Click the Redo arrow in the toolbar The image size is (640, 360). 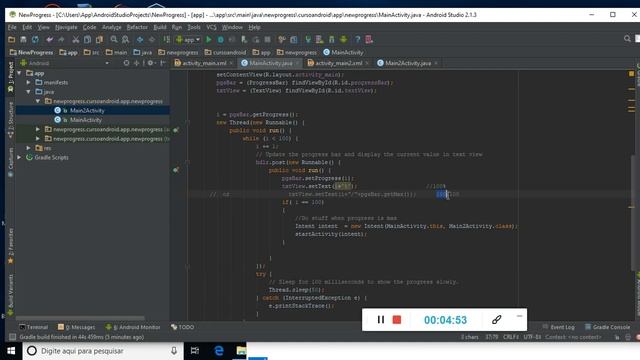pyautogui.click(x=61, y=40)
